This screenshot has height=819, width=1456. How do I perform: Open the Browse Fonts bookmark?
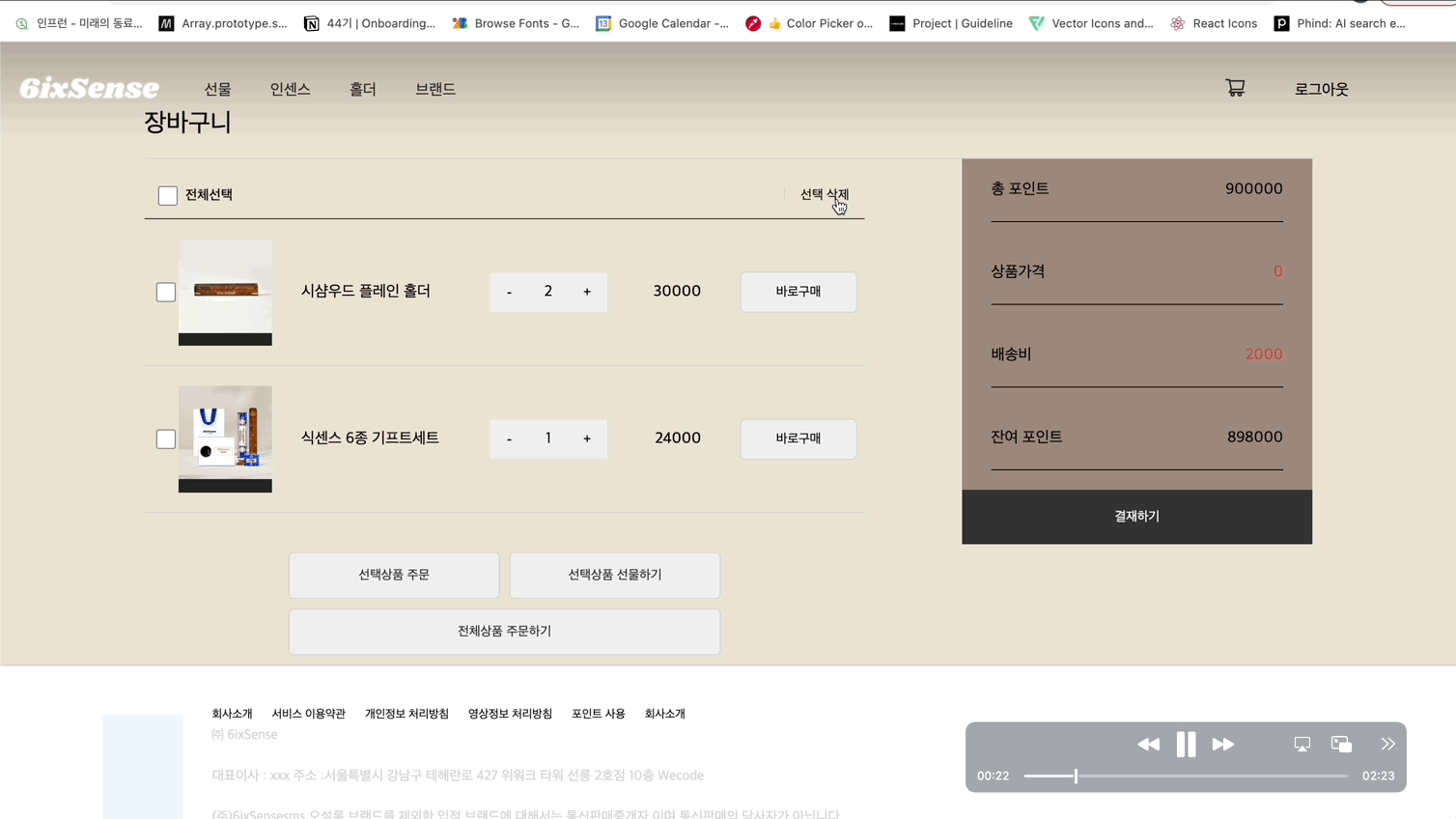tap(516, 23)
